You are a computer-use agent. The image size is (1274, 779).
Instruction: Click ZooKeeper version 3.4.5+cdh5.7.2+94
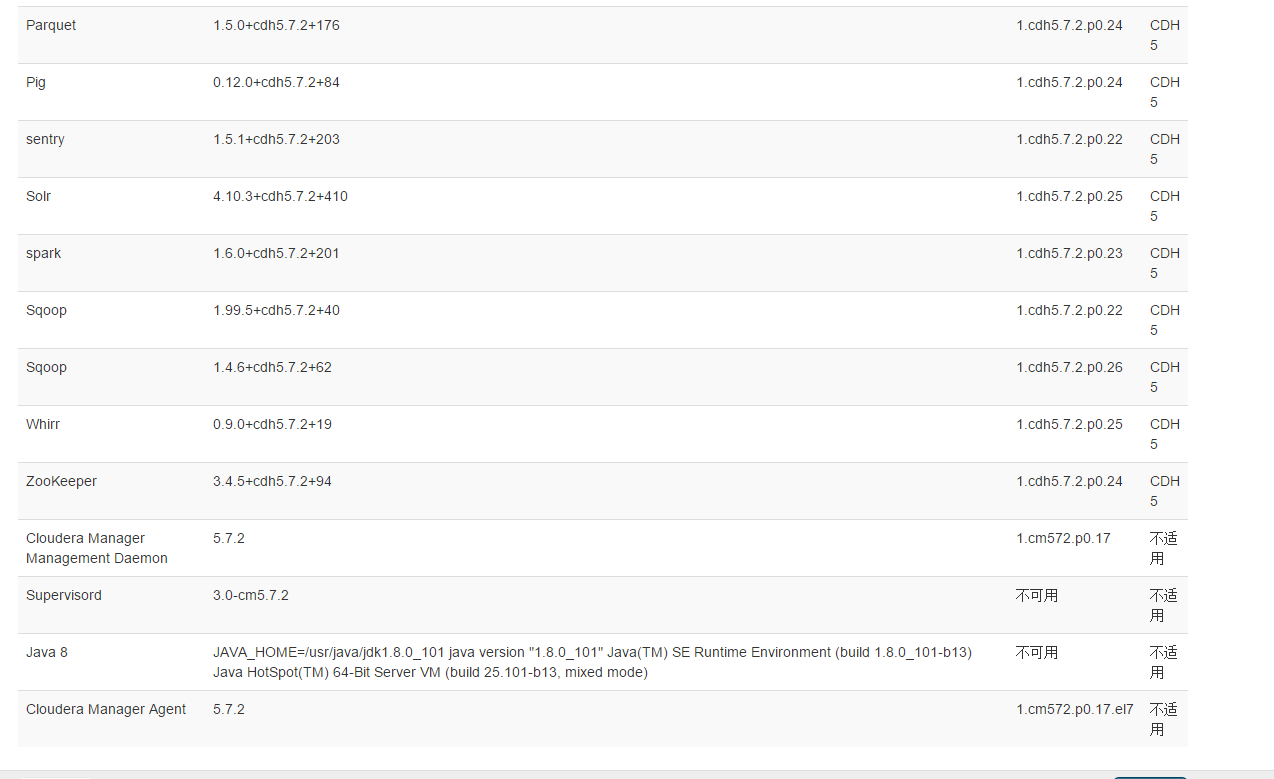click(x=272, y=481)
